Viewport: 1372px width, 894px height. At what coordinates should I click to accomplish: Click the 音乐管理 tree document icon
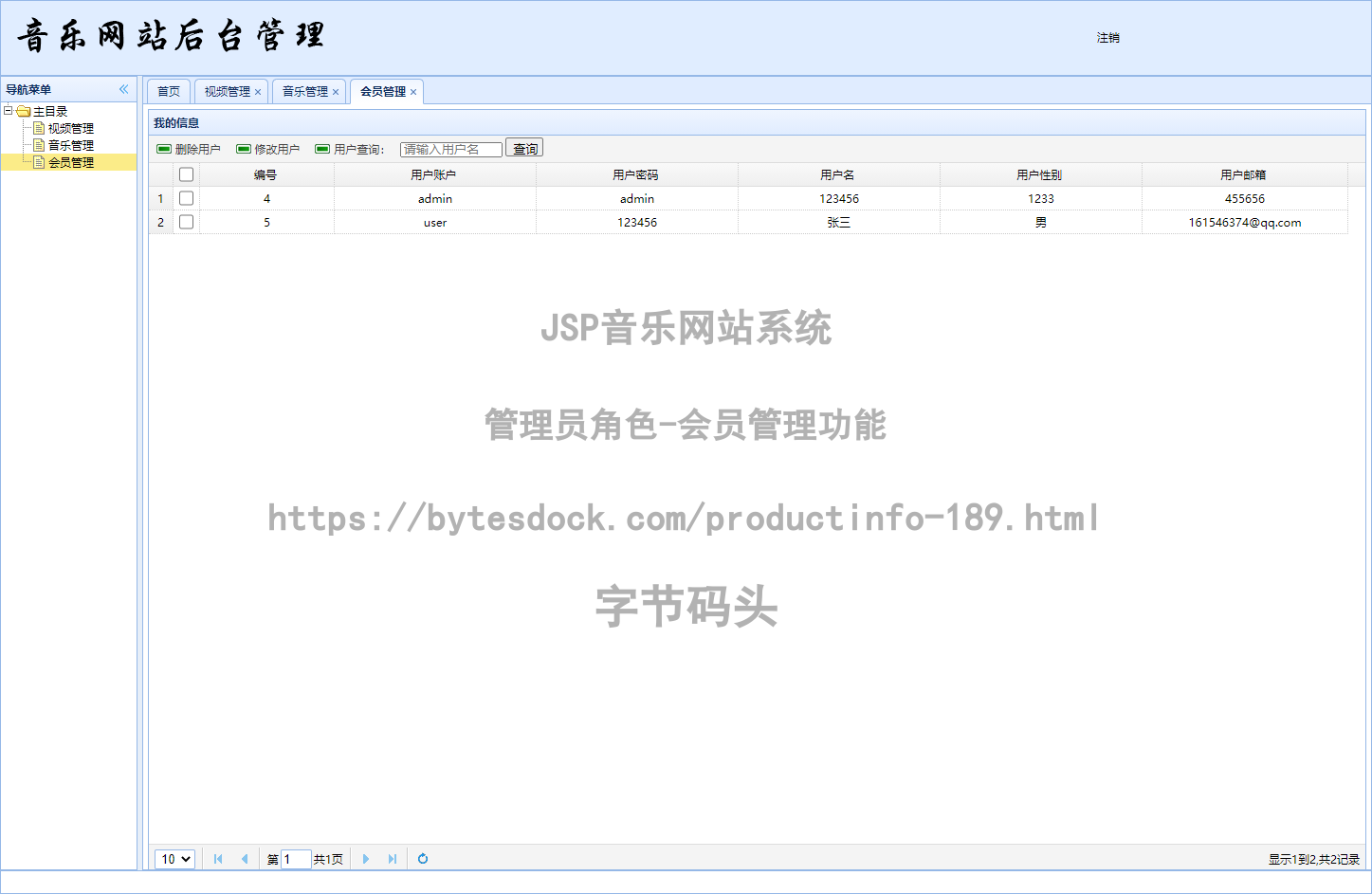tap(39, 145)
